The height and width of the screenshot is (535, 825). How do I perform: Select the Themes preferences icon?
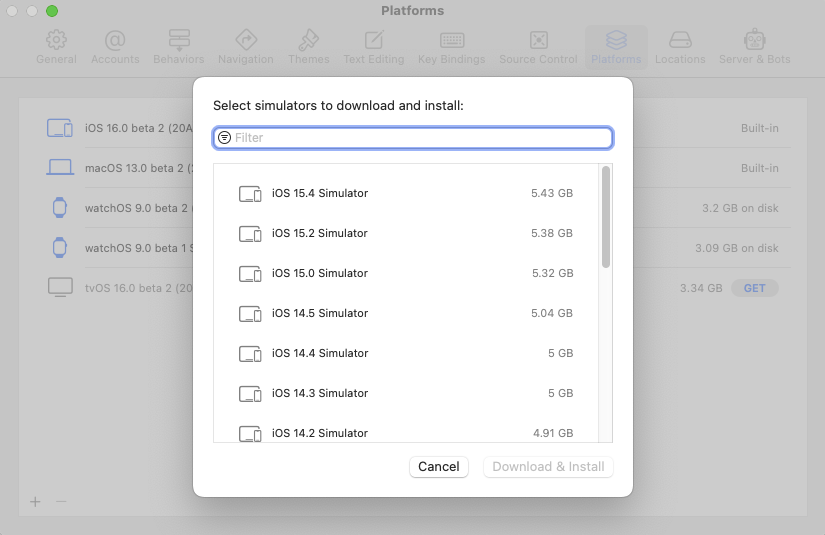(x=309, y=46)
